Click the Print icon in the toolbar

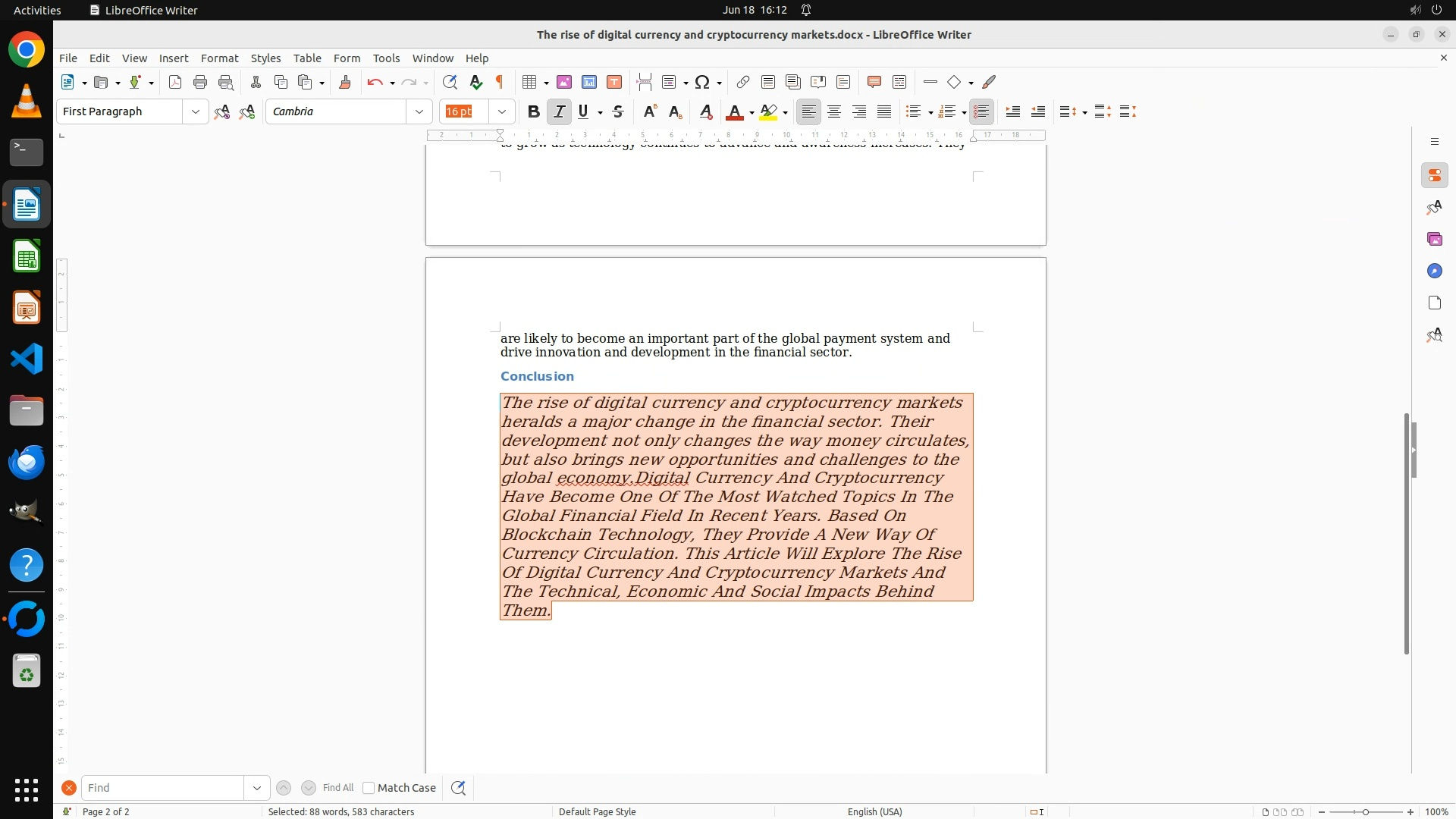[200, 82]
